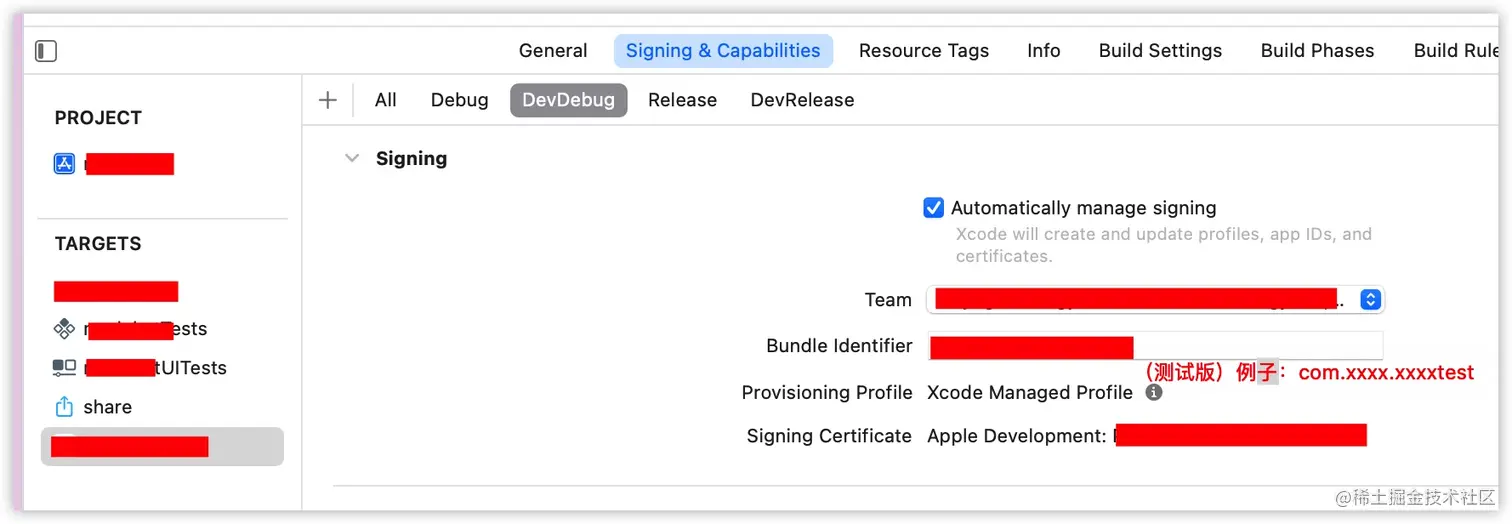Select the DevDebug configuration filter
Viewport: 1512px width, 524px height.
pyautogui.click(x=569, y=100)
